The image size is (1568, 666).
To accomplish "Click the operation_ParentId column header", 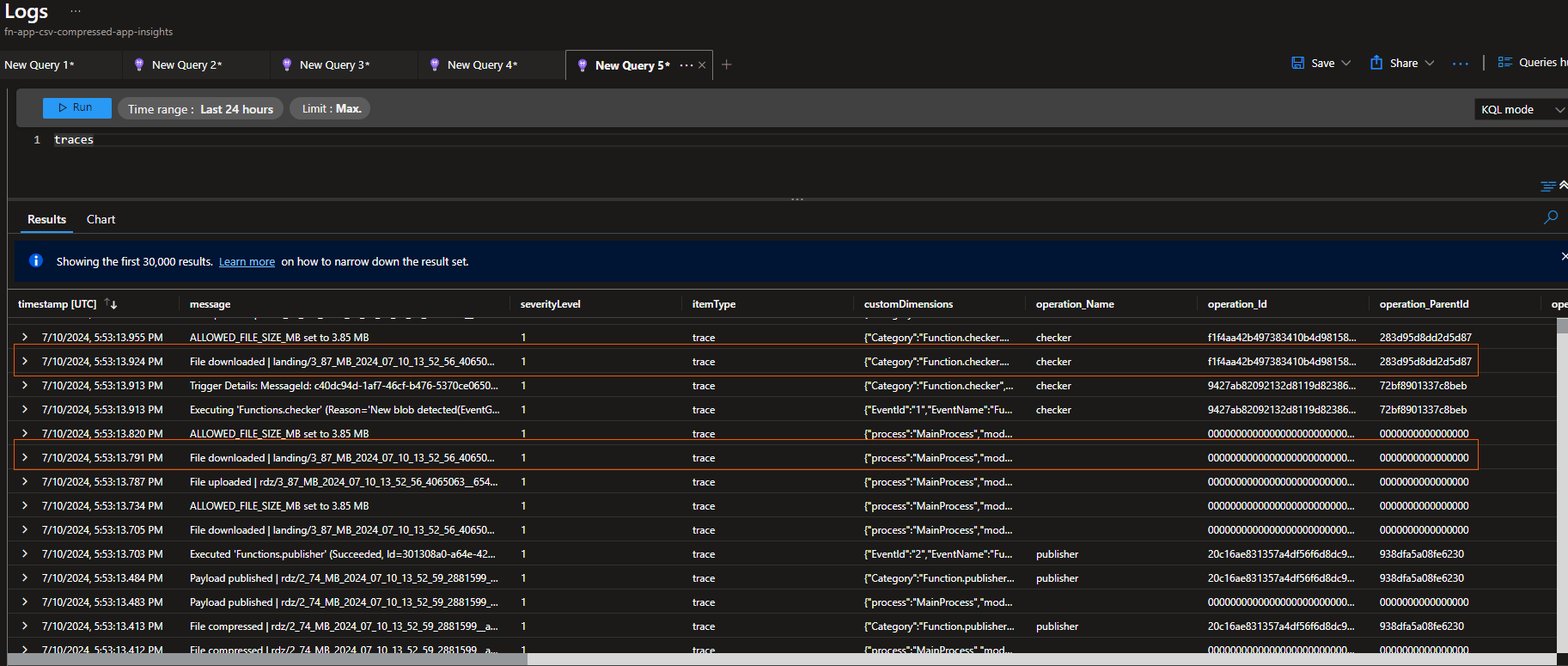I will [1424, 304].
